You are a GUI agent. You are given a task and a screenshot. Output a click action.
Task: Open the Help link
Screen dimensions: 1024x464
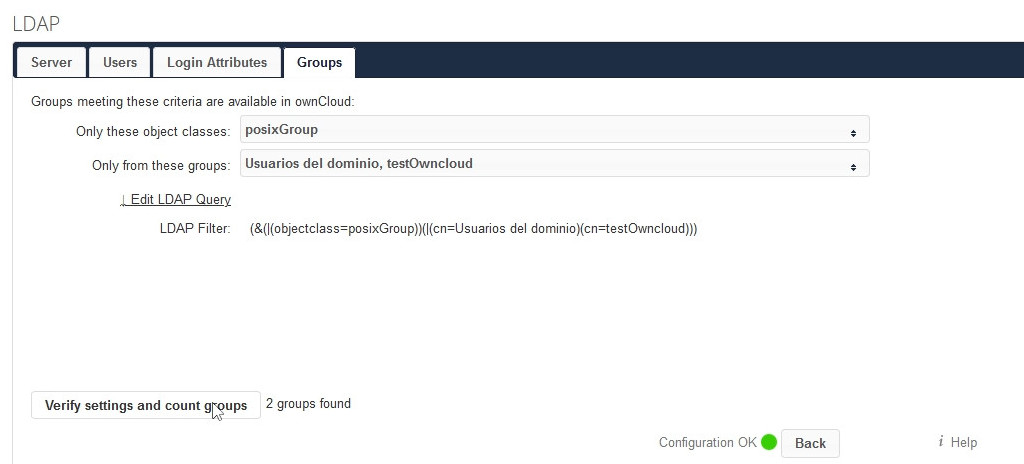click(964, 442)
